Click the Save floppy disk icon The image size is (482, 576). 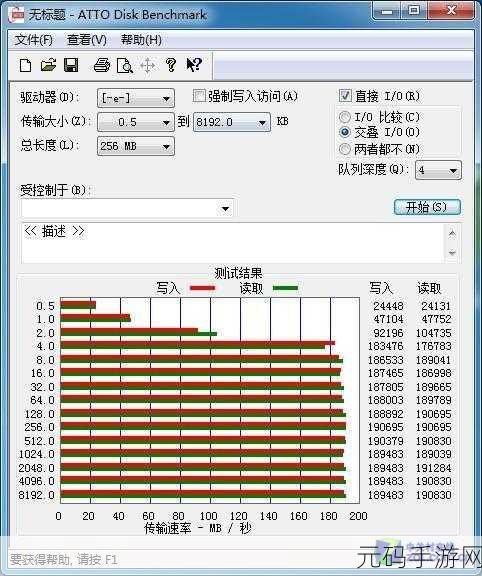(71, 65)
